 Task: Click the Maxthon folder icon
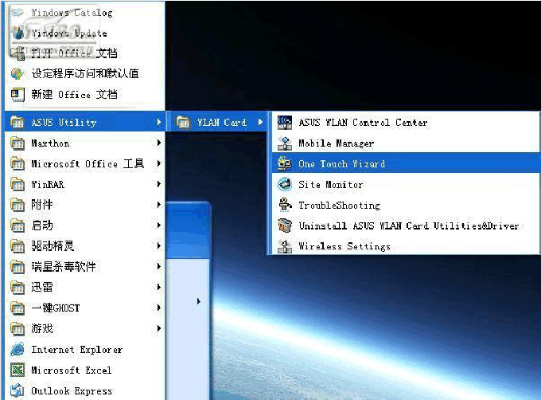click(x=17, y=143)
